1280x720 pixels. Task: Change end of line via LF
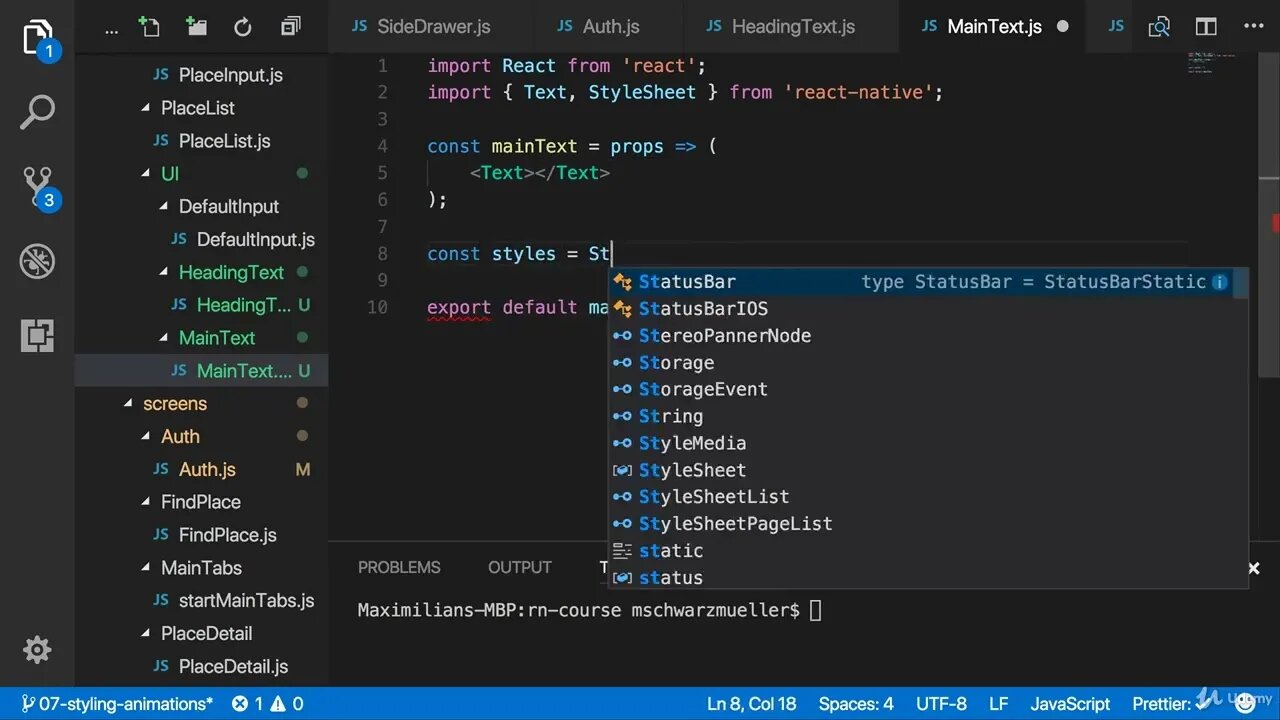pyautogui.click(x=999, y=704)
